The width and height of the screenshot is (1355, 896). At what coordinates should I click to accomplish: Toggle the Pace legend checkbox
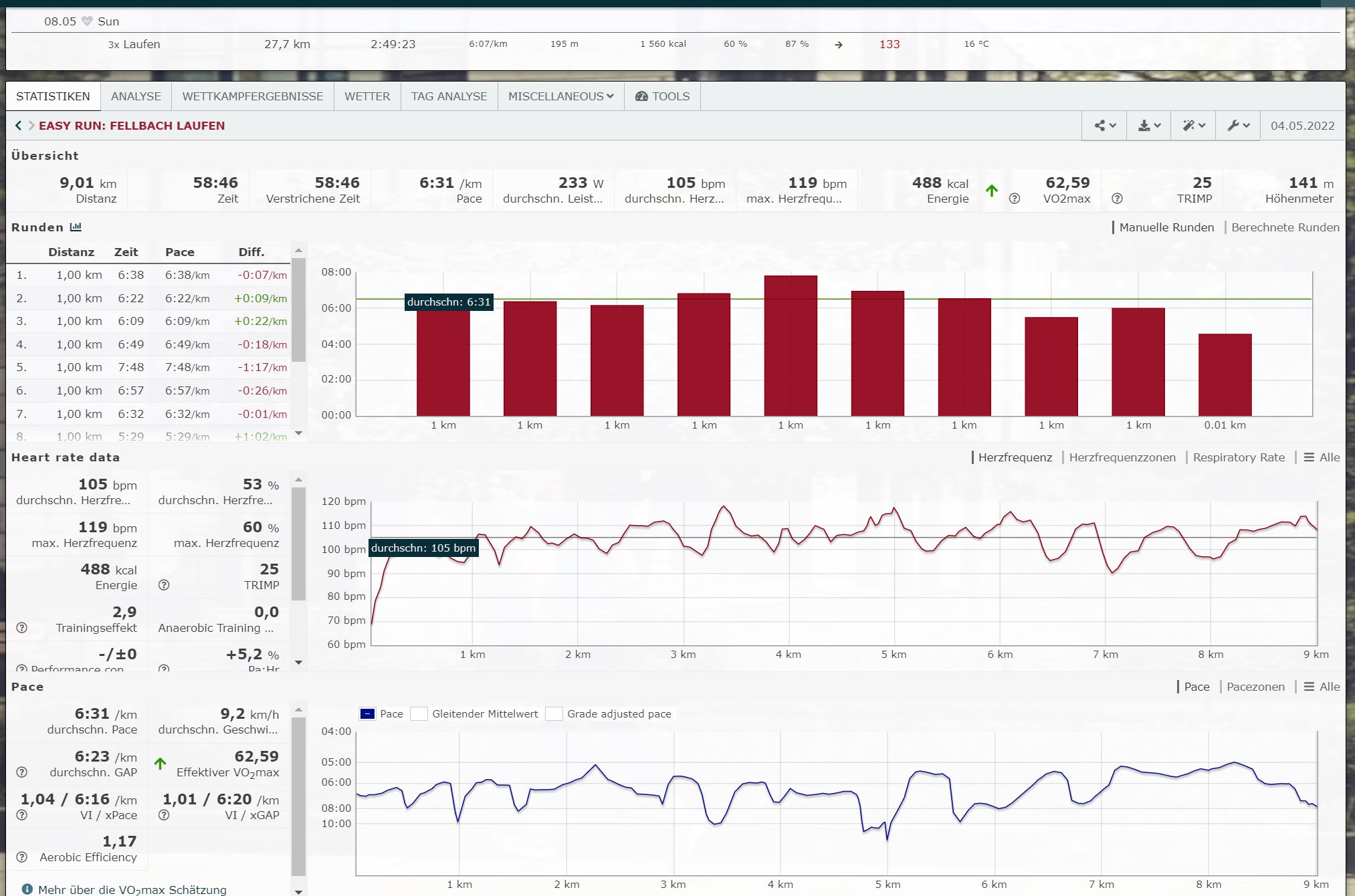(367, 714)
